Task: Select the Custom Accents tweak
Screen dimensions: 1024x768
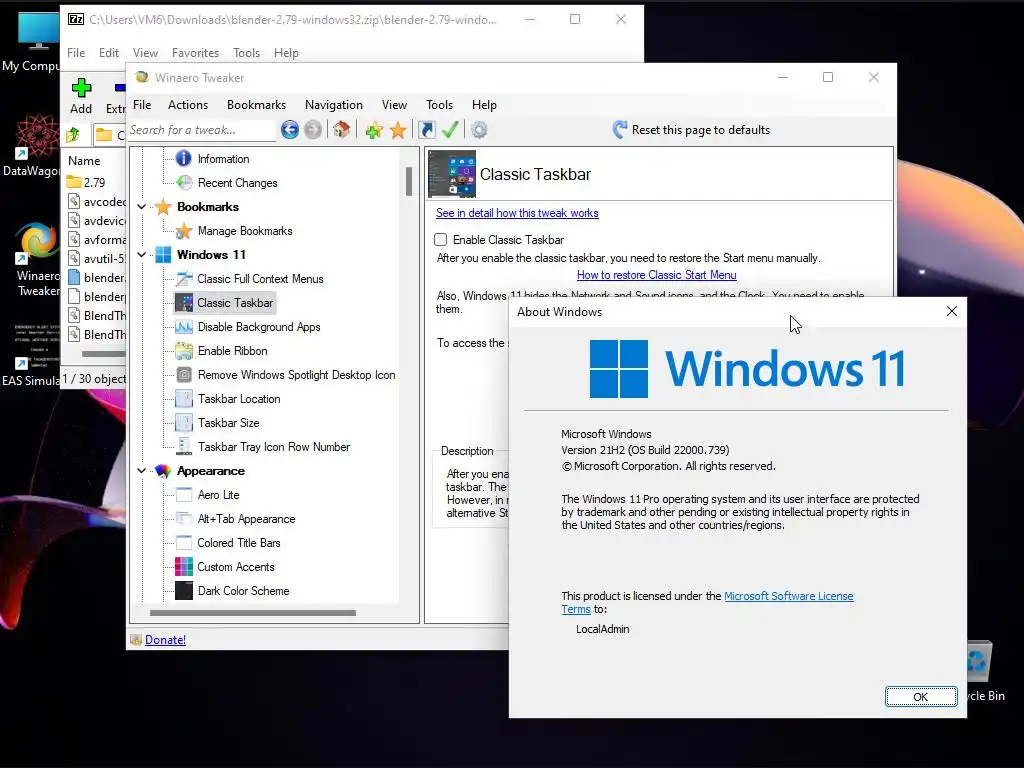Action: coord(236,567)
